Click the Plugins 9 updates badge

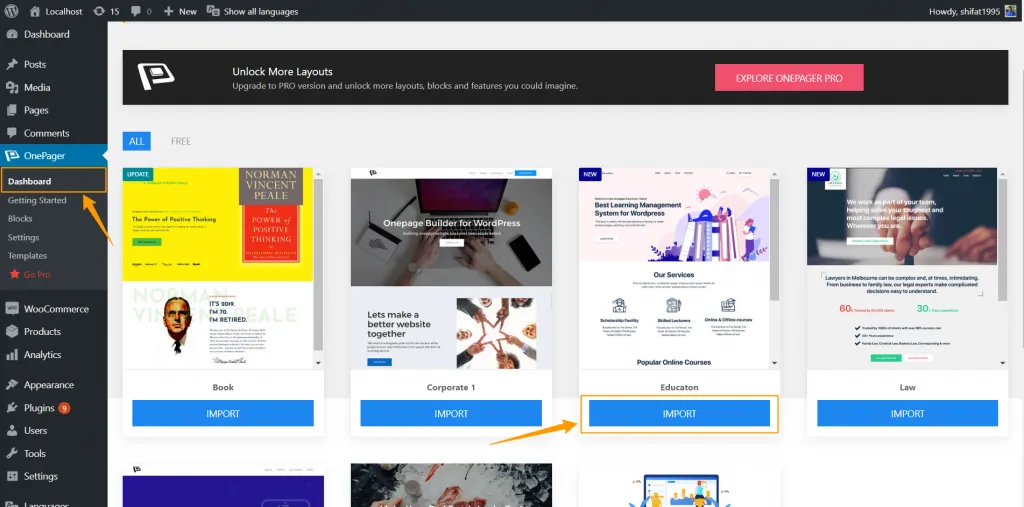click(64, 408)
